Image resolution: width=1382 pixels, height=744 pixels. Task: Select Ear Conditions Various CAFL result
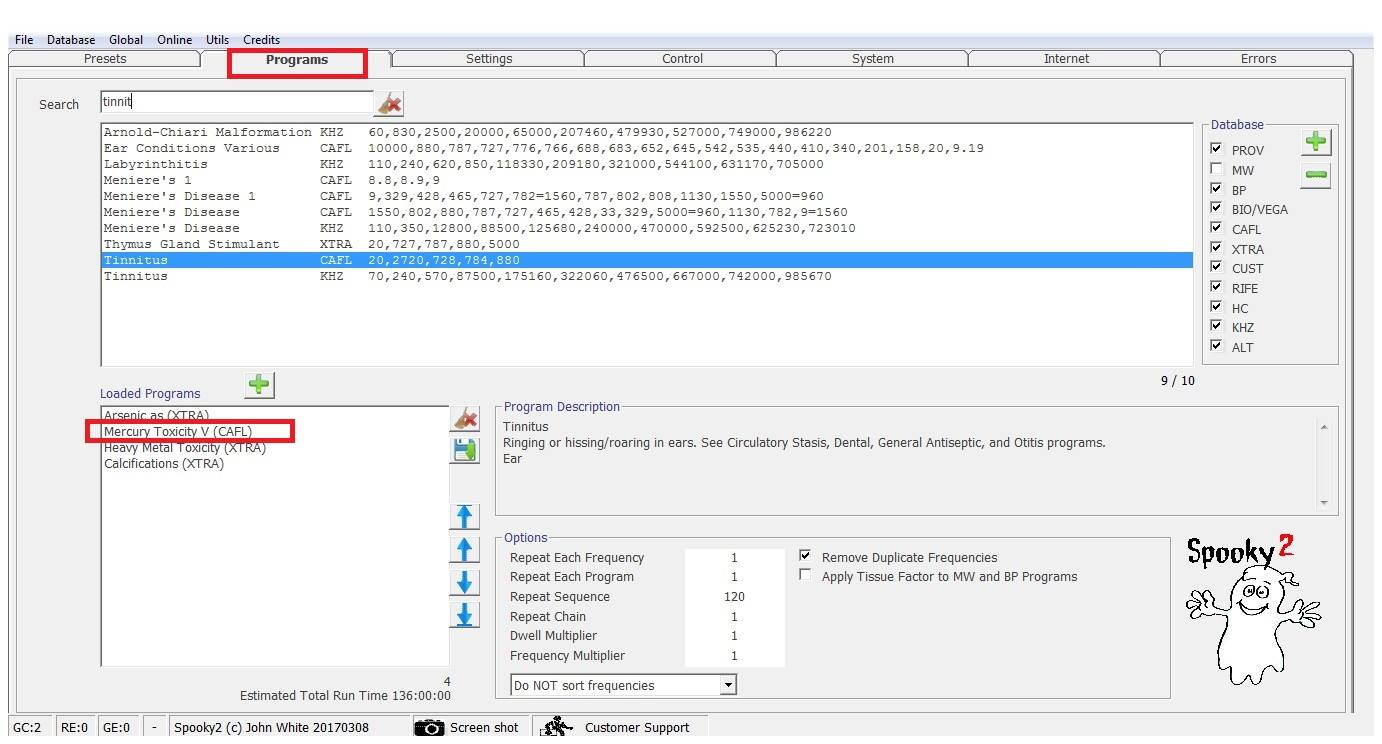point(647,148)
